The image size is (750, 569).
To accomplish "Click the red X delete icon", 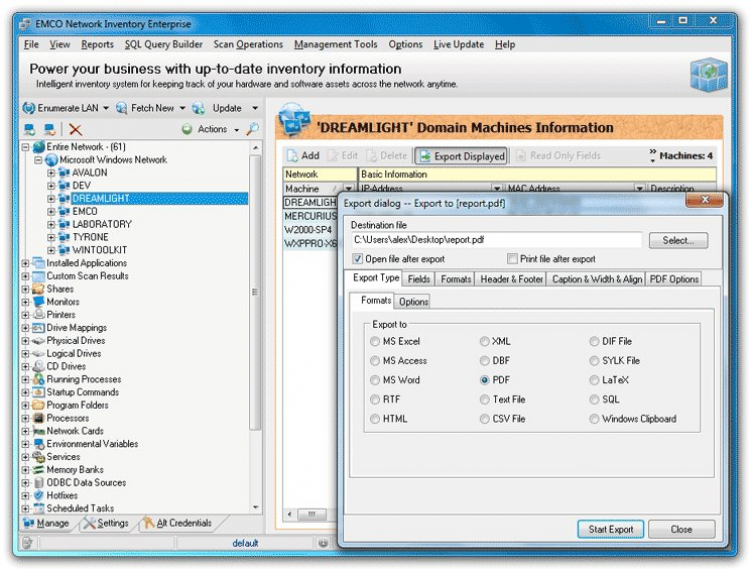I will pos(75,129).
